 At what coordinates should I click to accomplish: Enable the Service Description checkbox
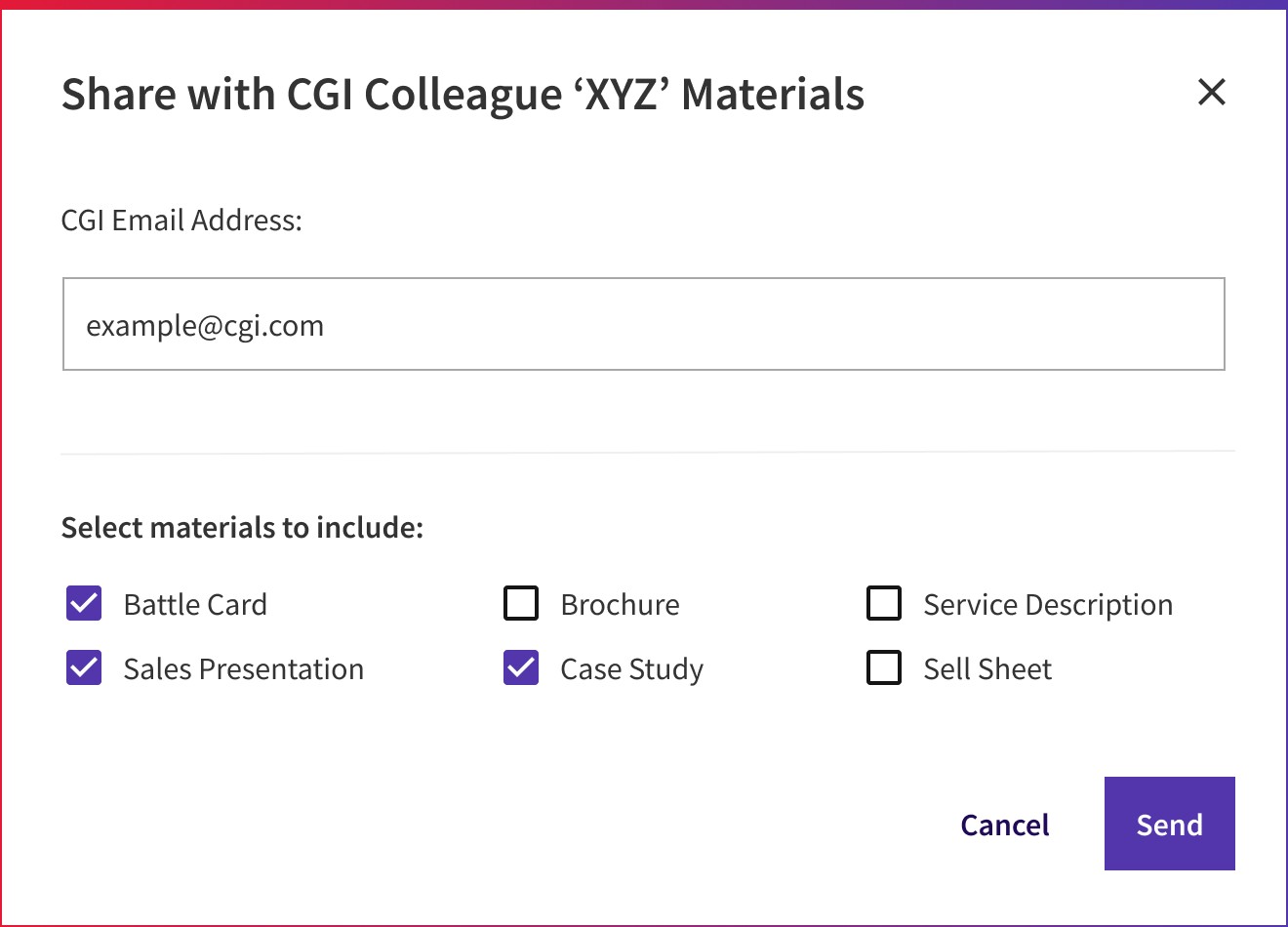[x=884, y=603]
